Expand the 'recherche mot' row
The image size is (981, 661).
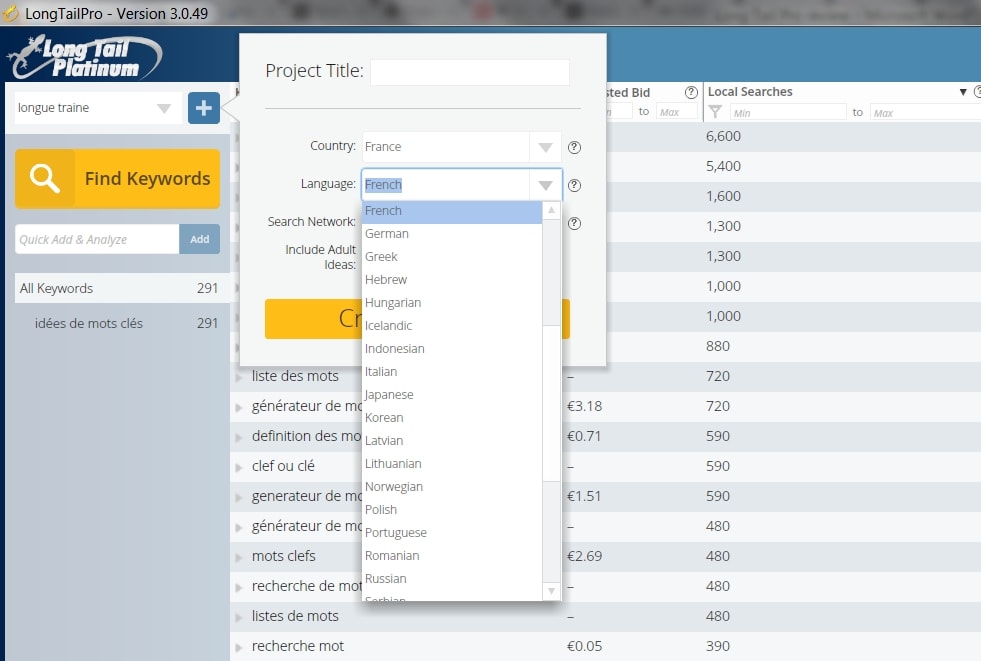(x=239, y=647)
